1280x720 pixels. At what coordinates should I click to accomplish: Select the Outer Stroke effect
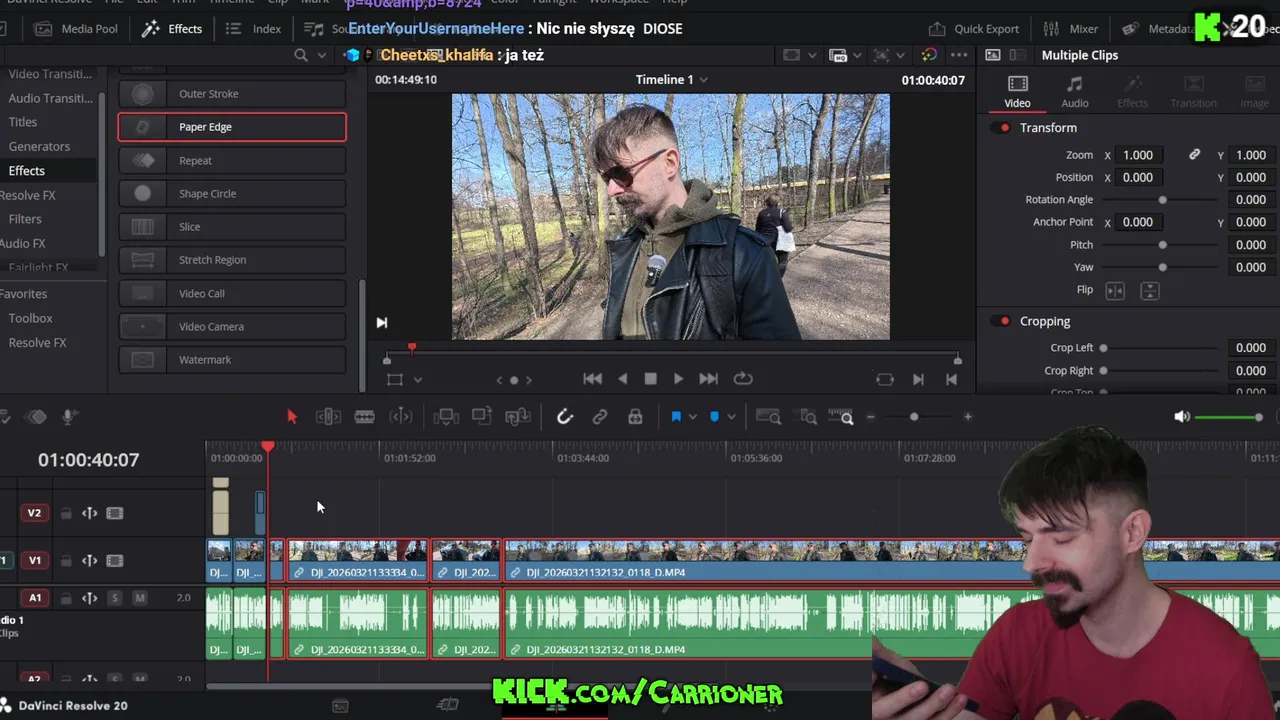click(232, 94)
